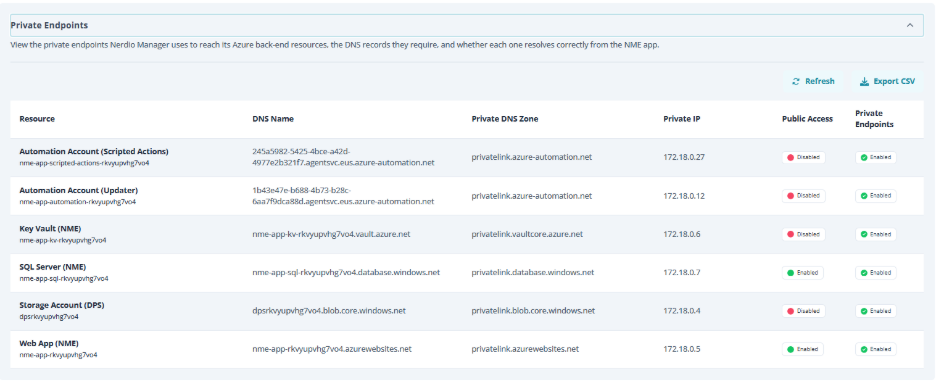936x384 pixels.
Task: Click the DNS Name column header
Action: 273,119
